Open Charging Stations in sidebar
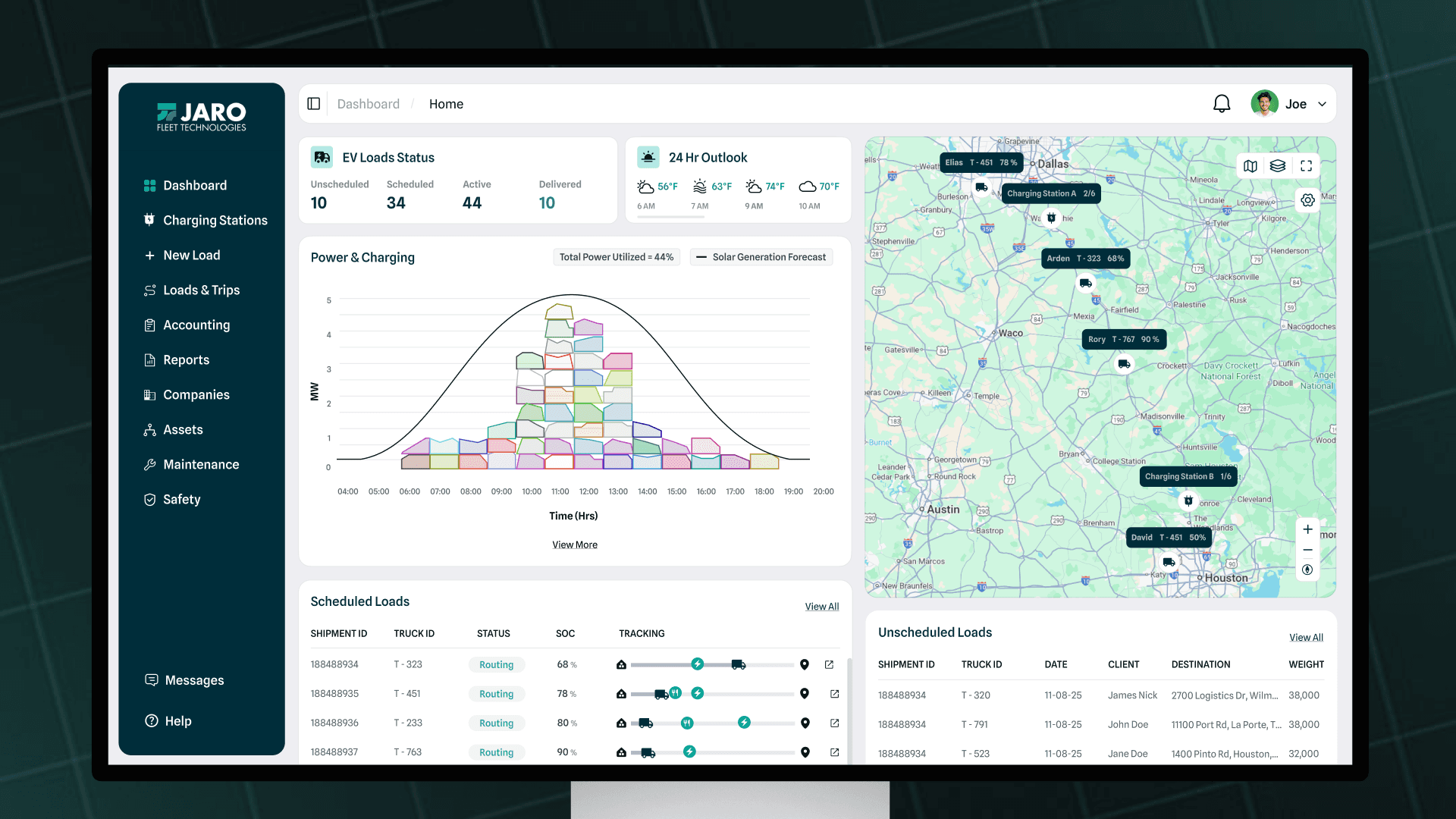Screen dimensions: 1456x819 click(x=215, y=221)
